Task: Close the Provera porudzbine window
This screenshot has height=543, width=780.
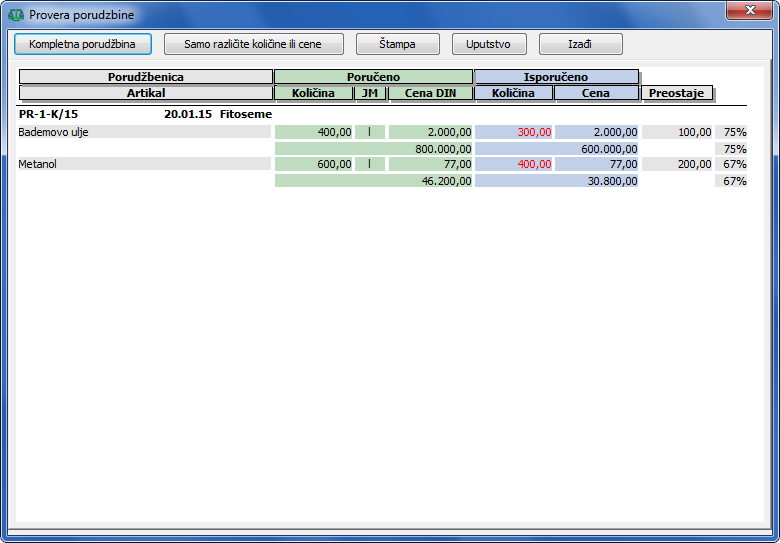Action: (x=747, y=11)
